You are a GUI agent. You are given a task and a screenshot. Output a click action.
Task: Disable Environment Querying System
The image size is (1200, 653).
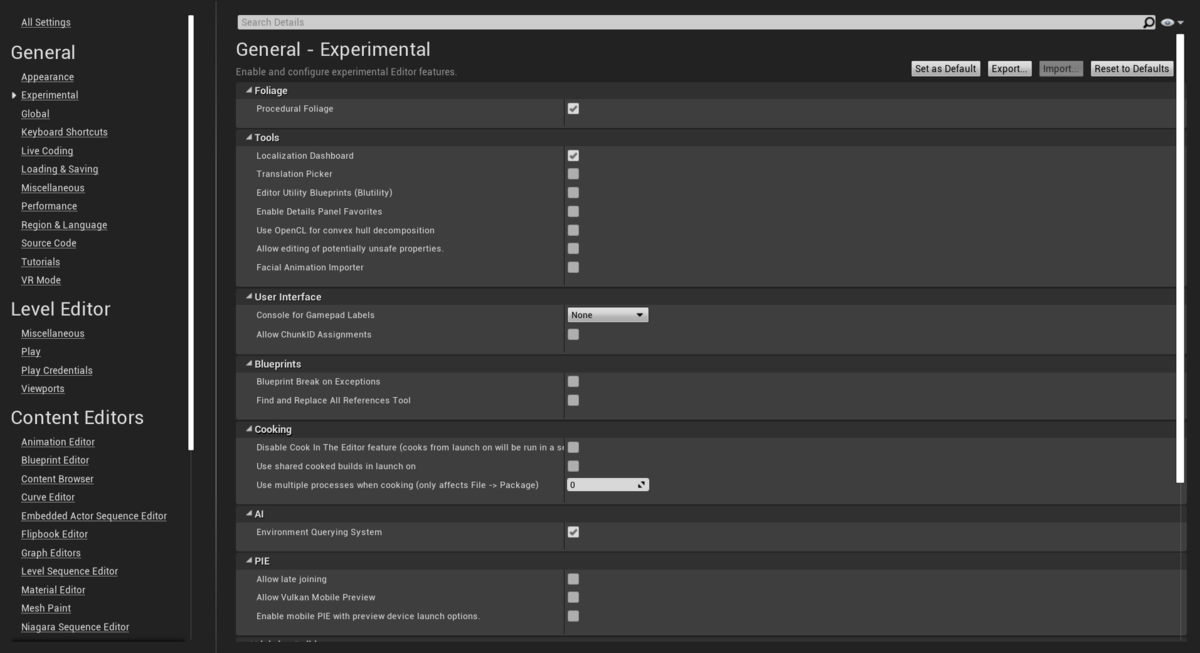[x=573, y=532]
